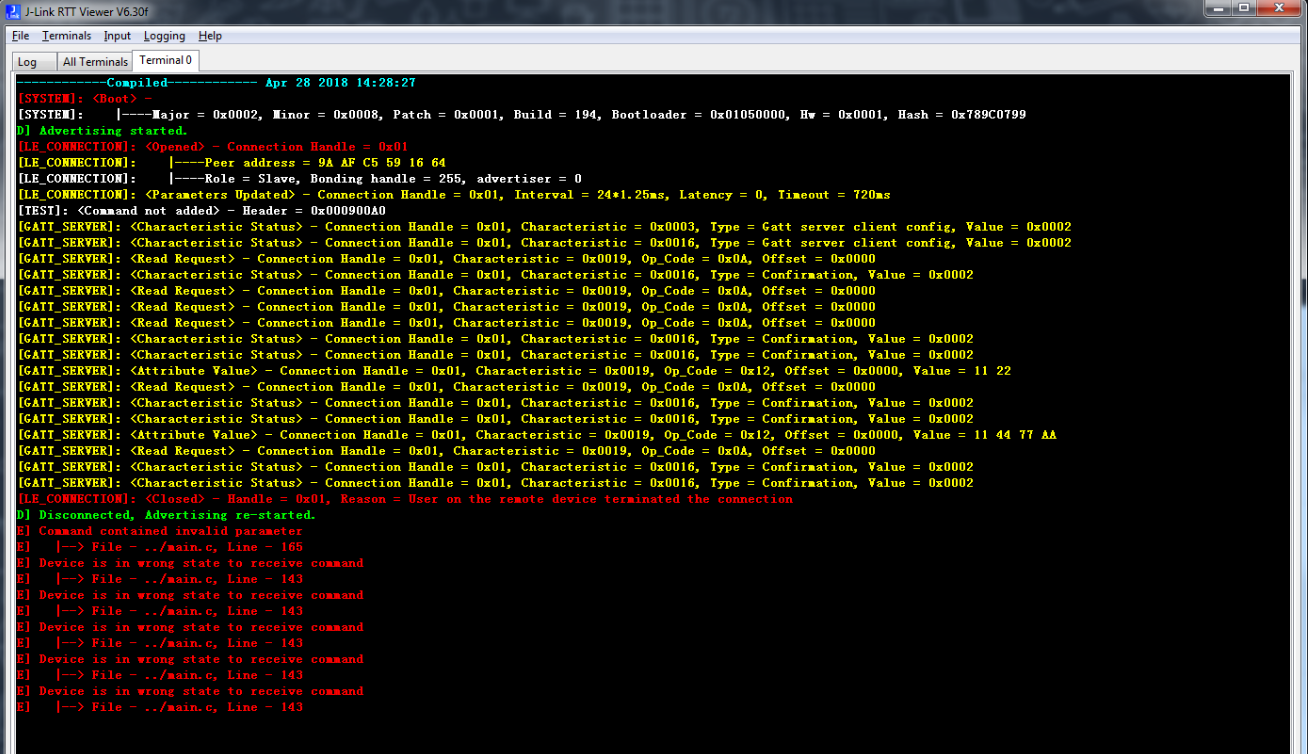1308x754 pixels.
Task: Open the File menu
Action: click(x=20, y=36)
